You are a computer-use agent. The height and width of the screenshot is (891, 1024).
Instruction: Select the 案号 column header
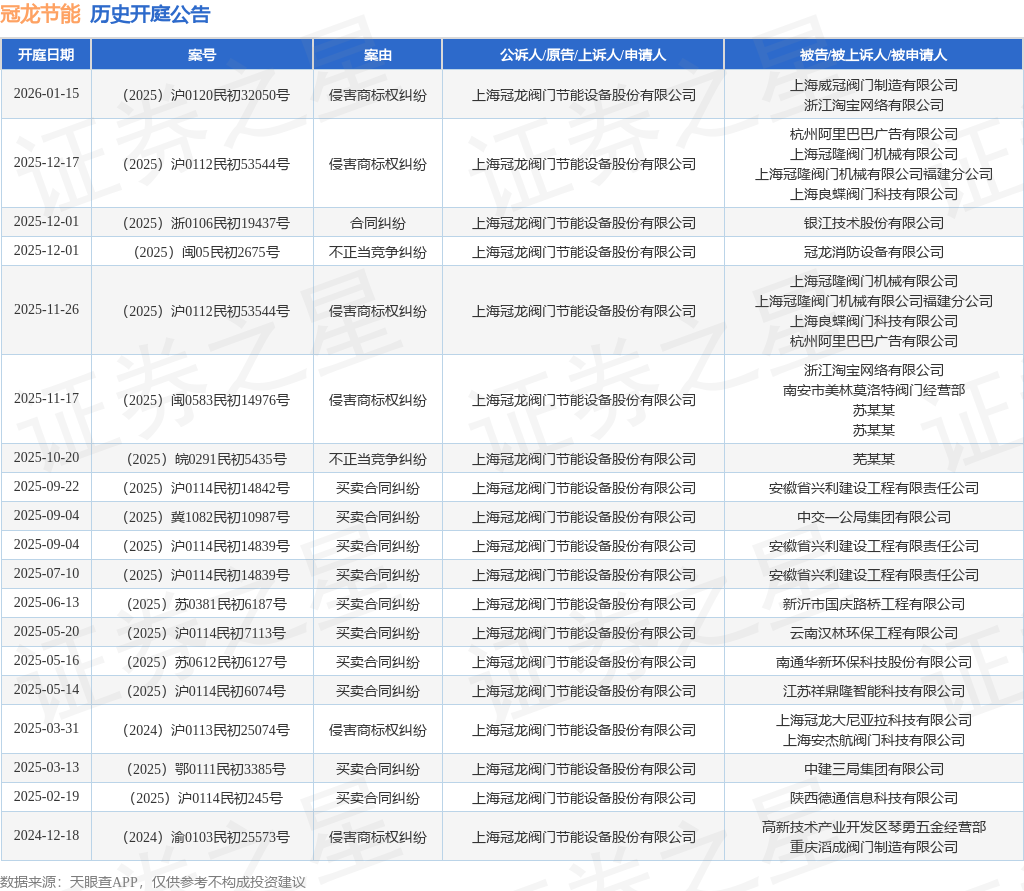click(202, 55)
